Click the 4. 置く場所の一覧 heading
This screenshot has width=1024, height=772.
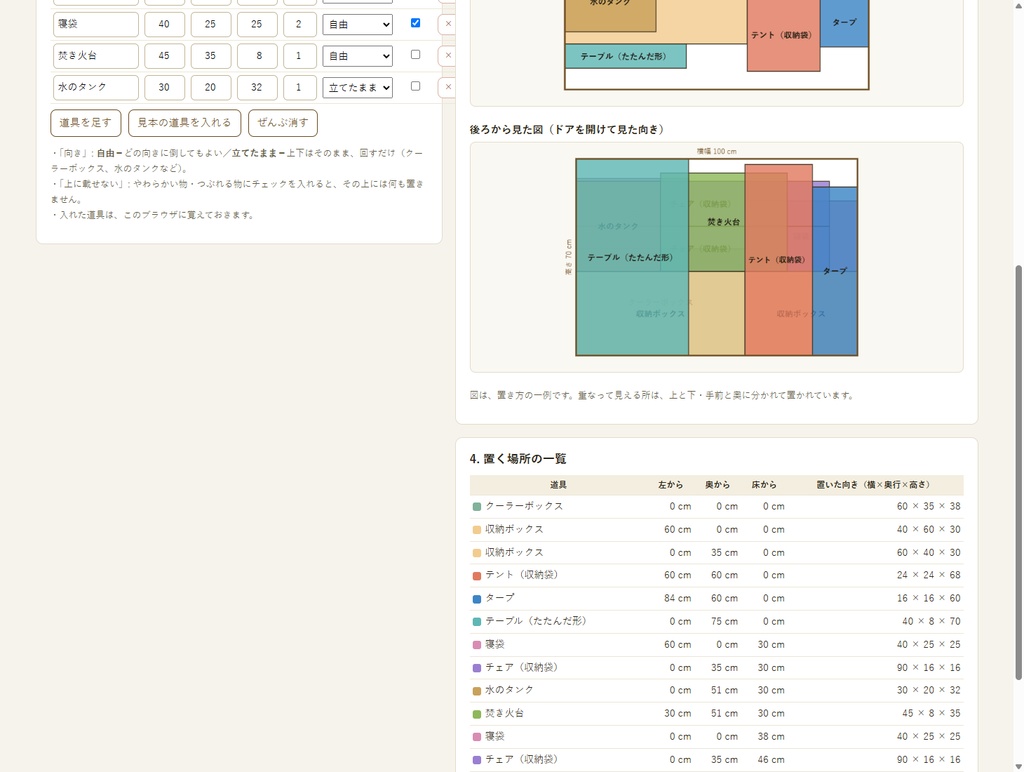(x=518, y=459)
